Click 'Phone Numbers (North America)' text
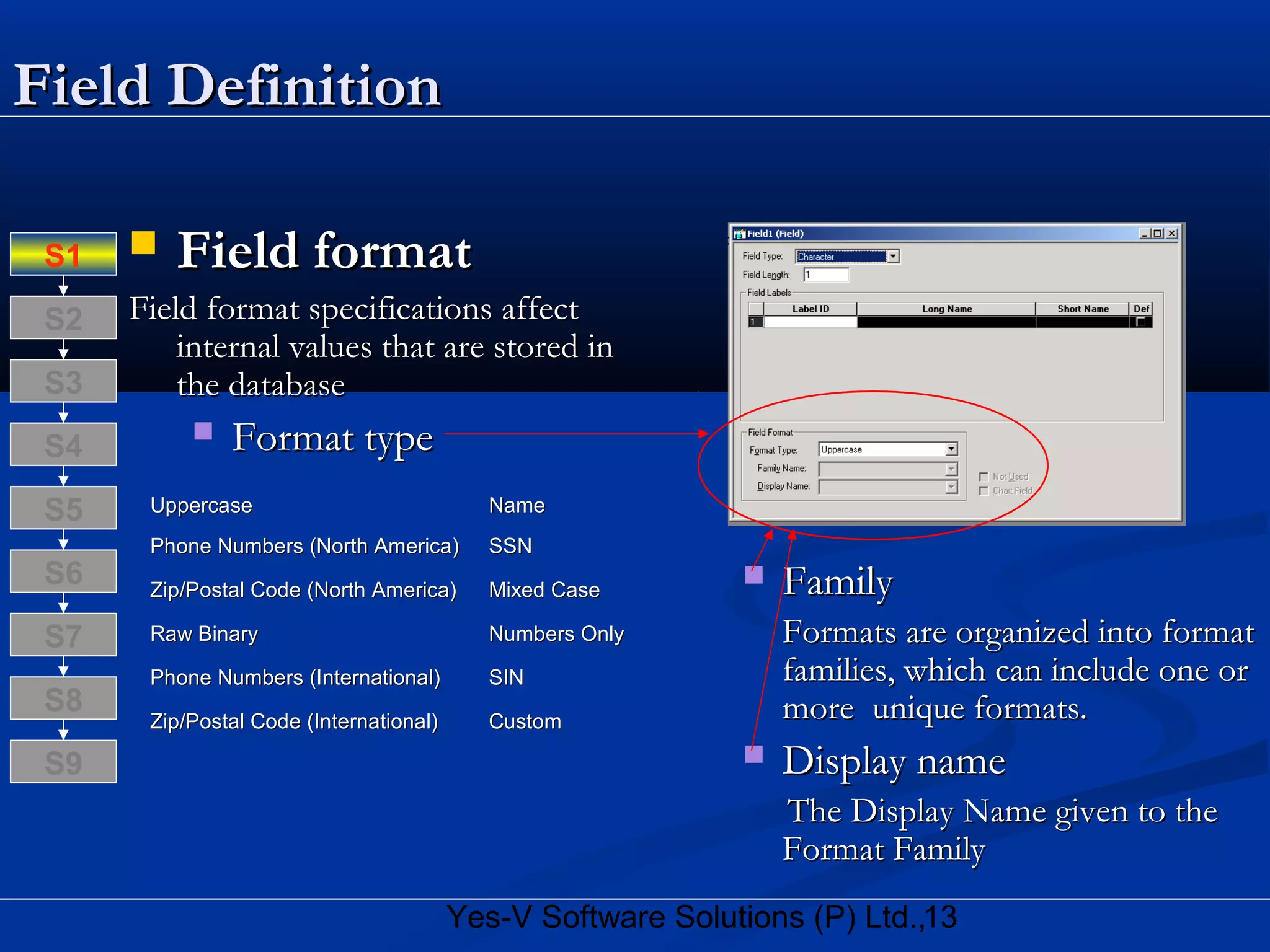Image resolution: width=1270 pixels, height=952 pixels. [x=304, y=546]
